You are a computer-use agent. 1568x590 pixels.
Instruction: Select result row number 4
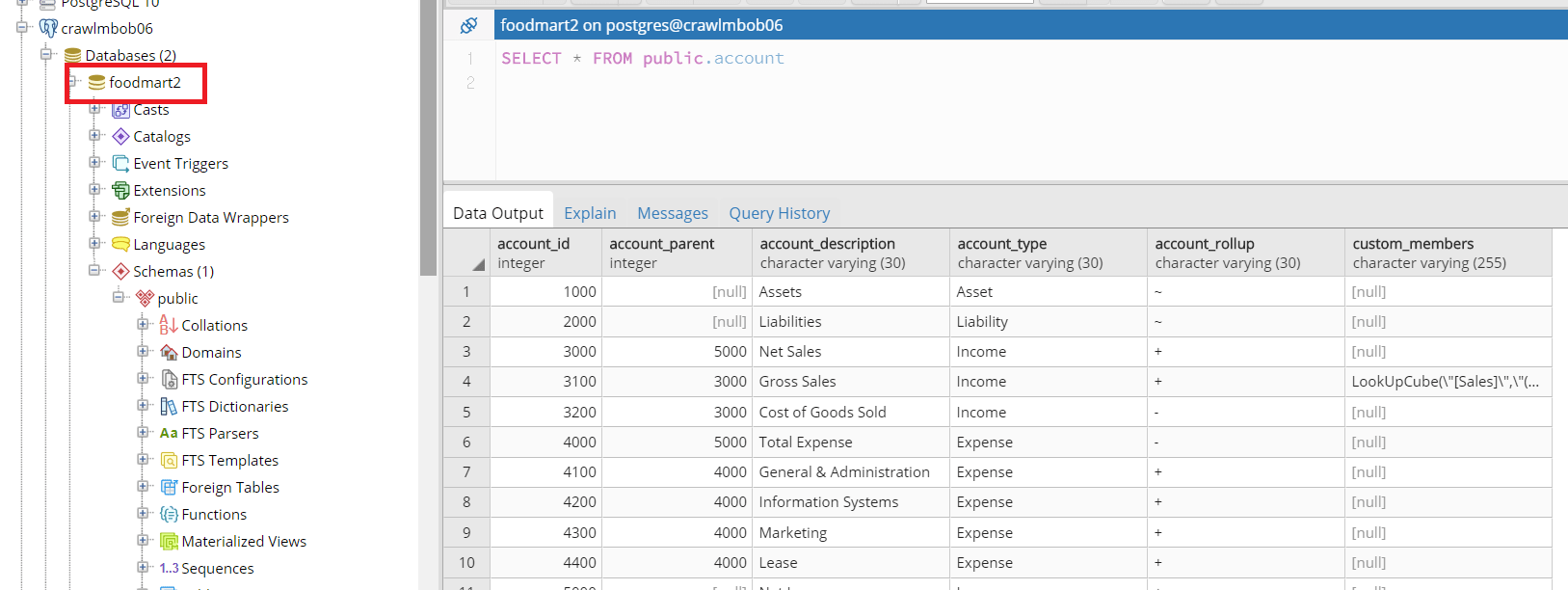point(466,382)
